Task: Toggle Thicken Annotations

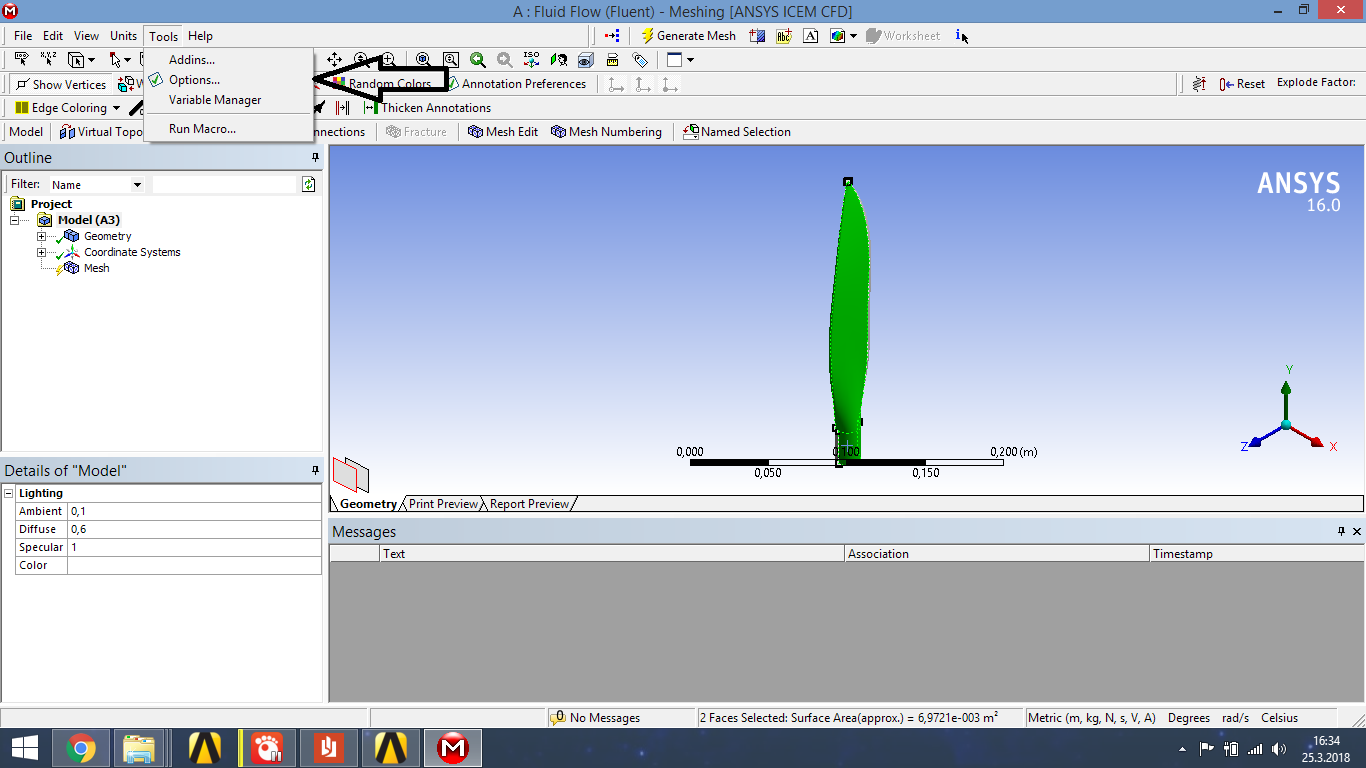Action: [x=428, y=108]
